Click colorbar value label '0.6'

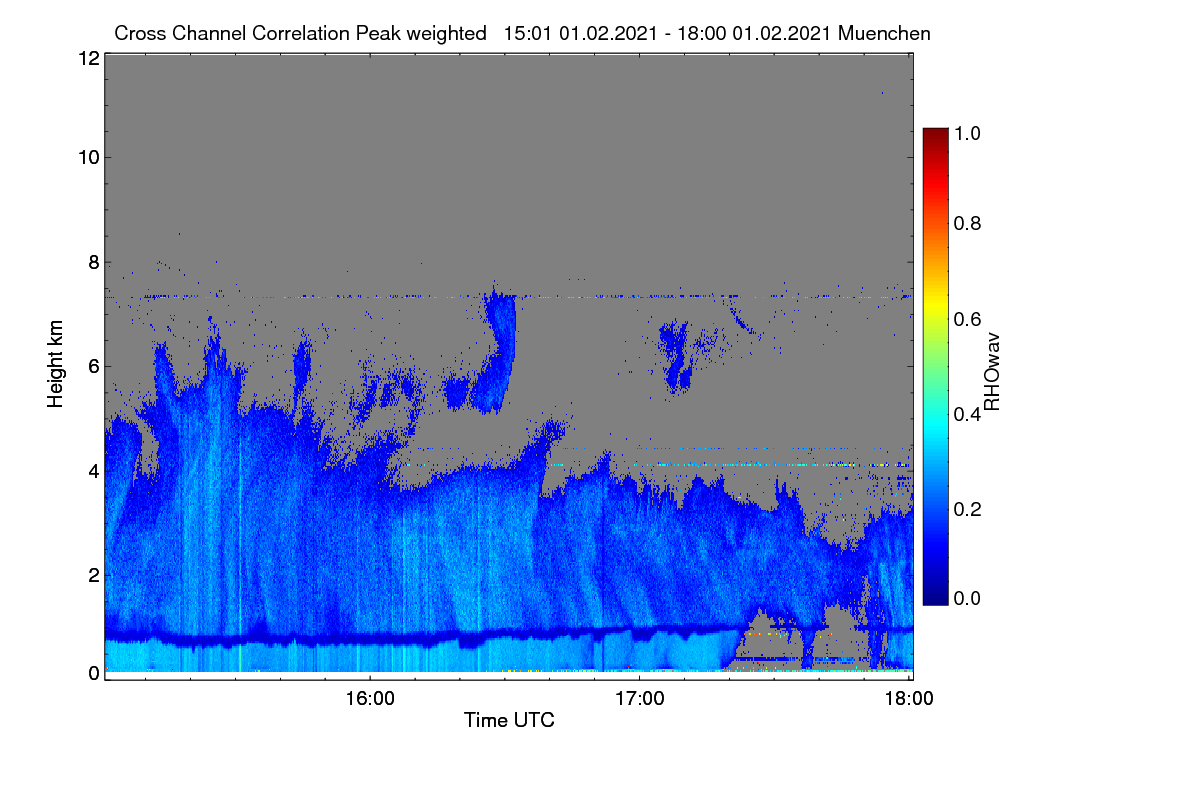pos(968,319)
